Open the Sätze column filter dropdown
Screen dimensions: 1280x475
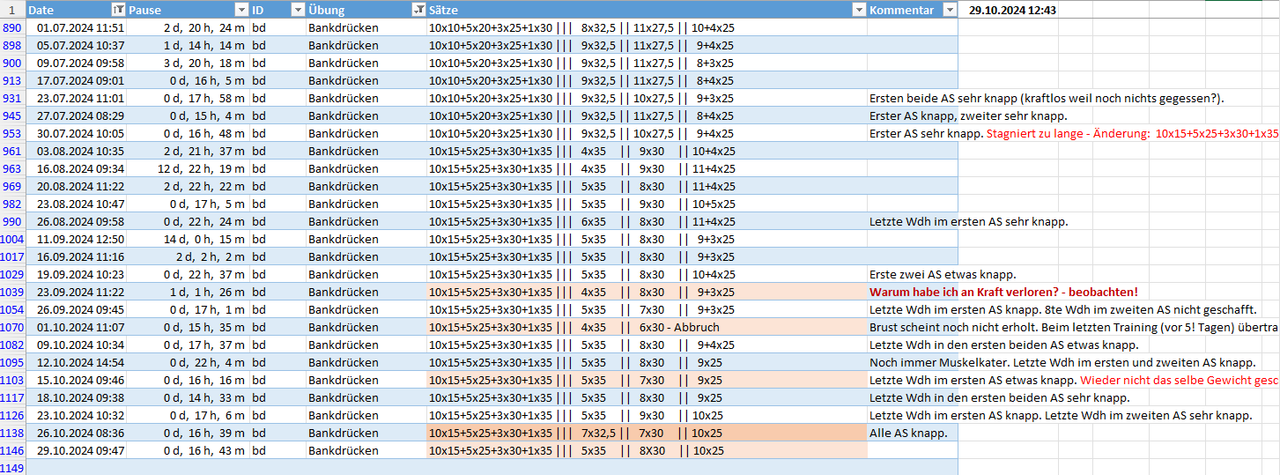click(859, 10)
